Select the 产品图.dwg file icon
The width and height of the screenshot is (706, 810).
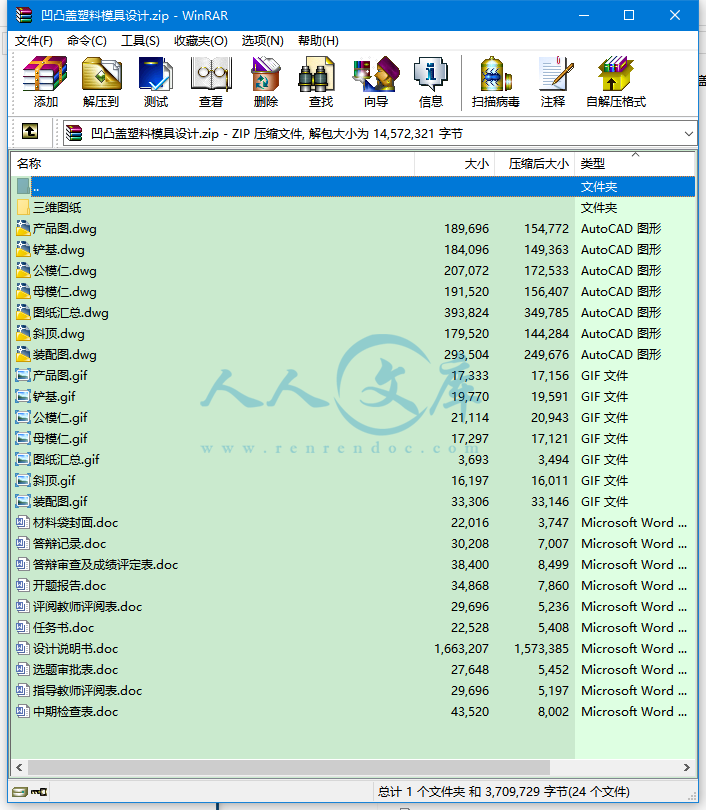pos(23,228)
